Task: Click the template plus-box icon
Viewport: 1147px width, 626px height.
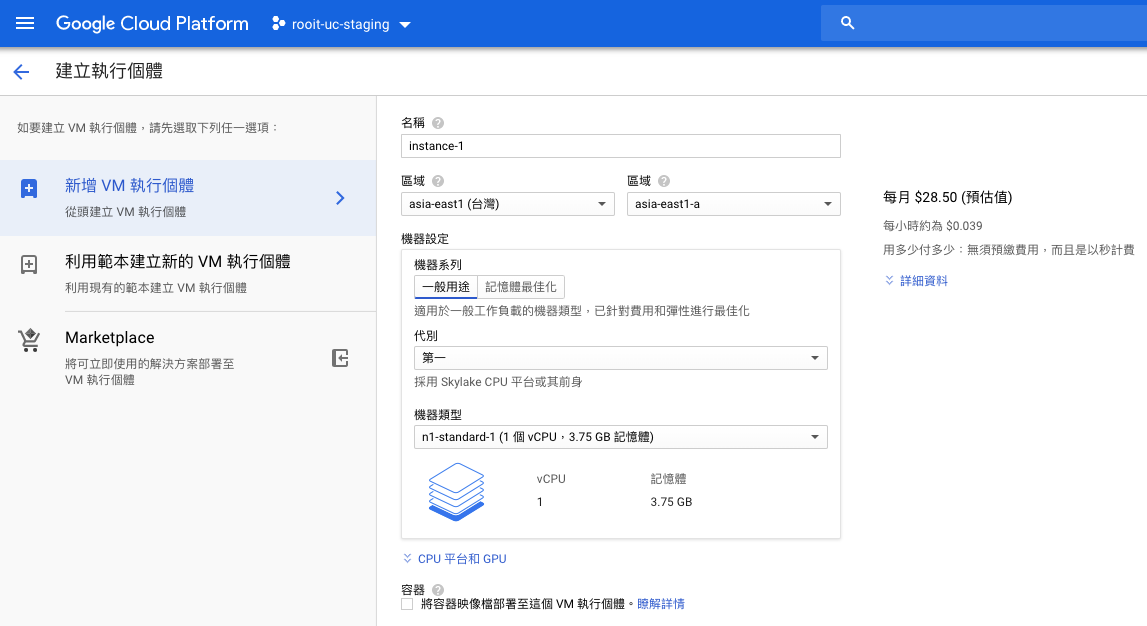Action: [x=29, y=265]
